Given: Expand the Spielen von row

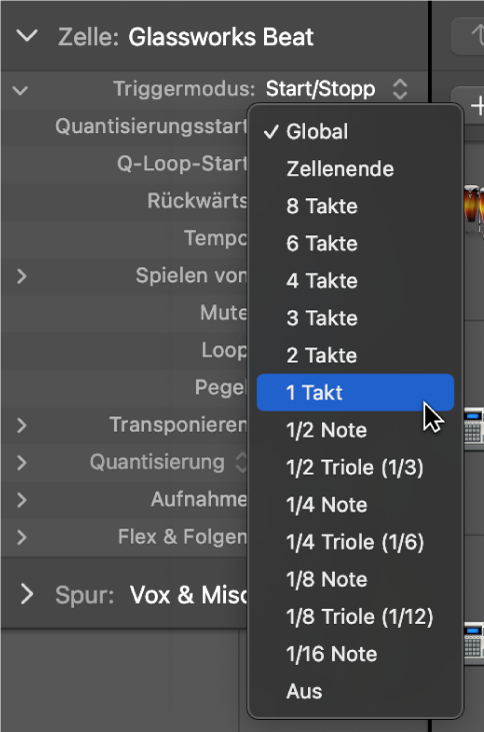Looking at the screenshot, I should coord(21,276).
